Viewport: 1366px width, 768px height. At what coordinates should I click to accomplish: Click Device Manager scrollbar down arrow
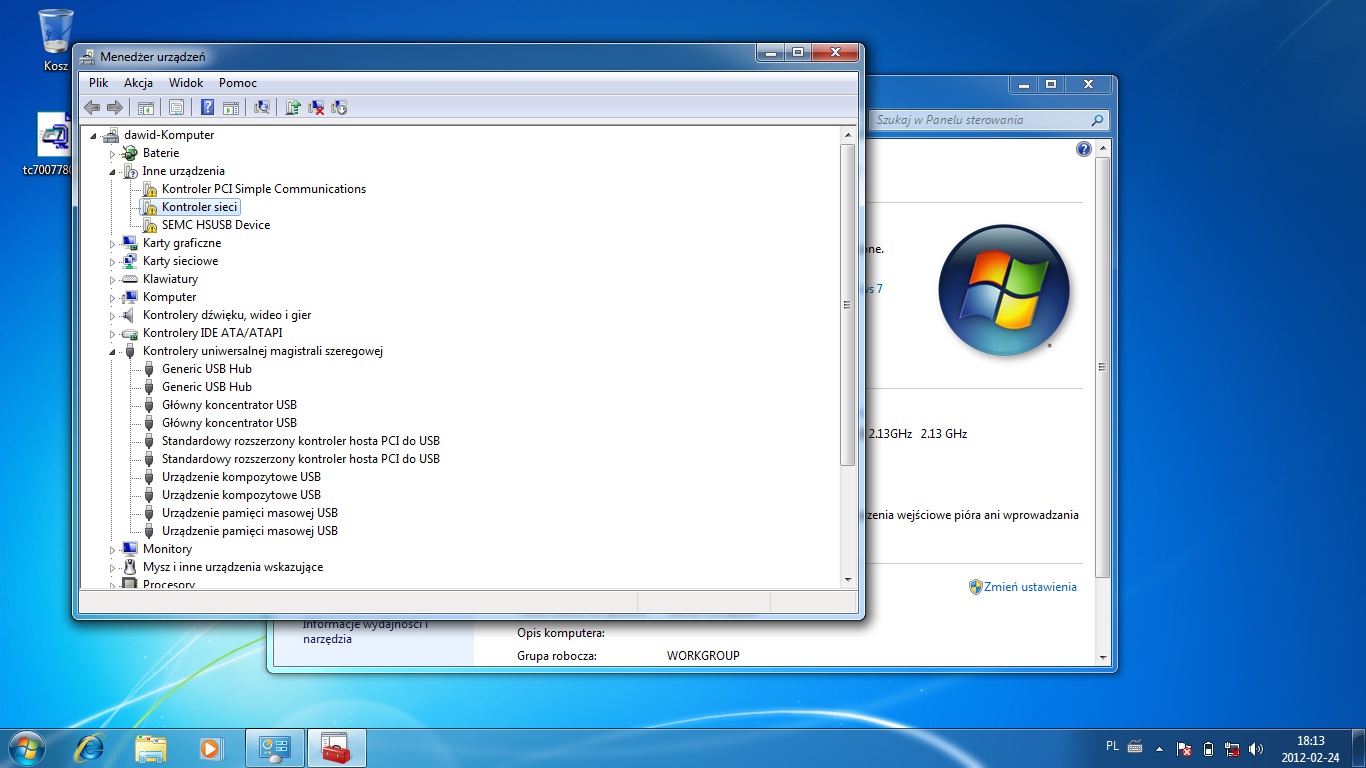(848, 580)
